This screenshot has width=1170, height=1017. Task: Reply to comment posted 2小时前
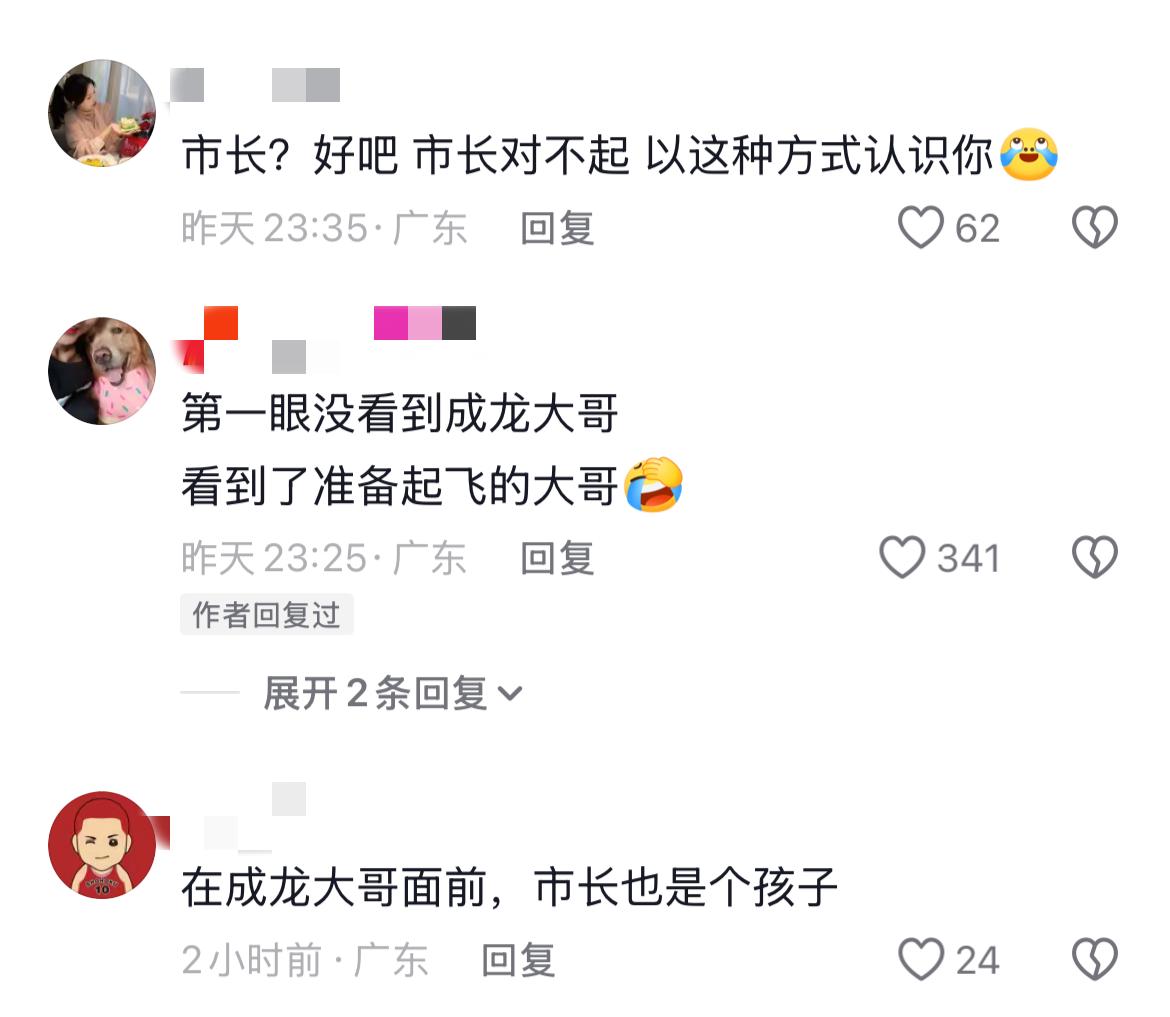coord(518,960)
